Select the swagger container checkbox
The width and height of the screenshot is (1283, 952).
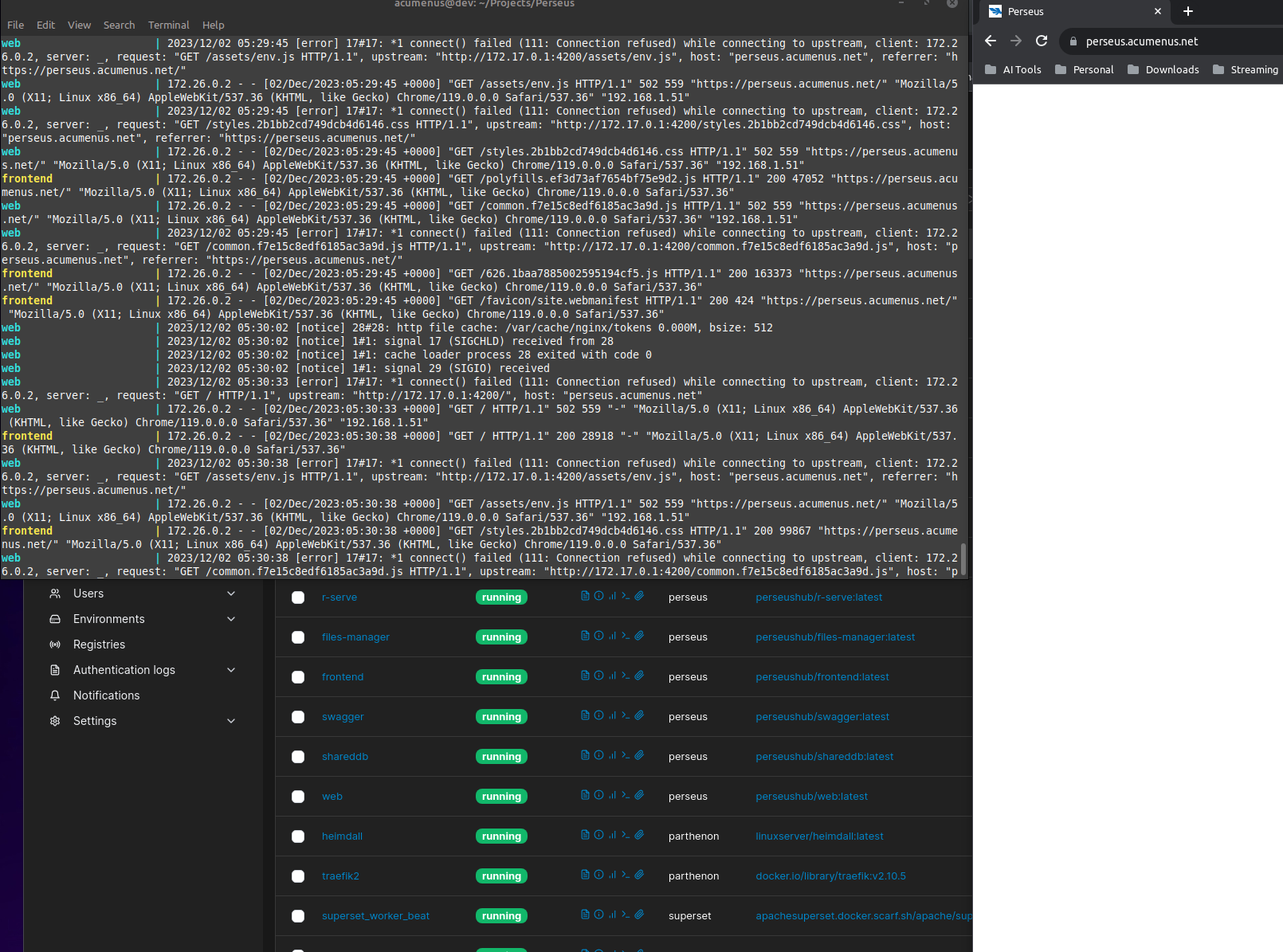(x=298, y=717)
